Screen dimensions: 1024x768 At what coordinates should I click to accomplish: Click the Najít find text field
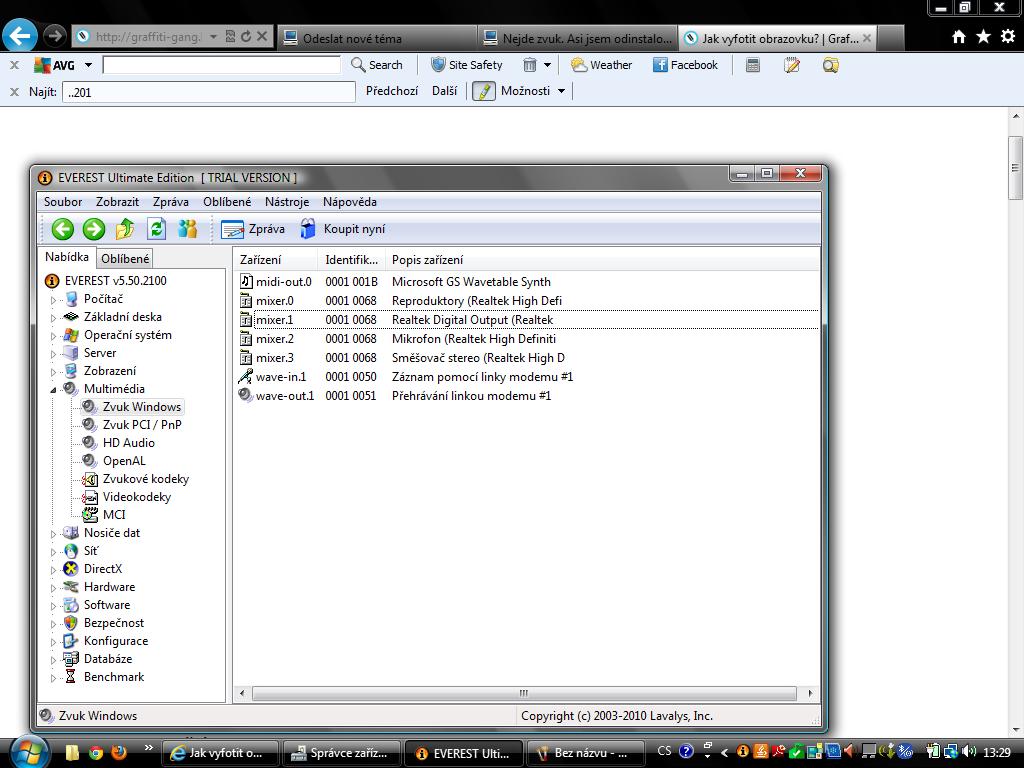(209, 92)
